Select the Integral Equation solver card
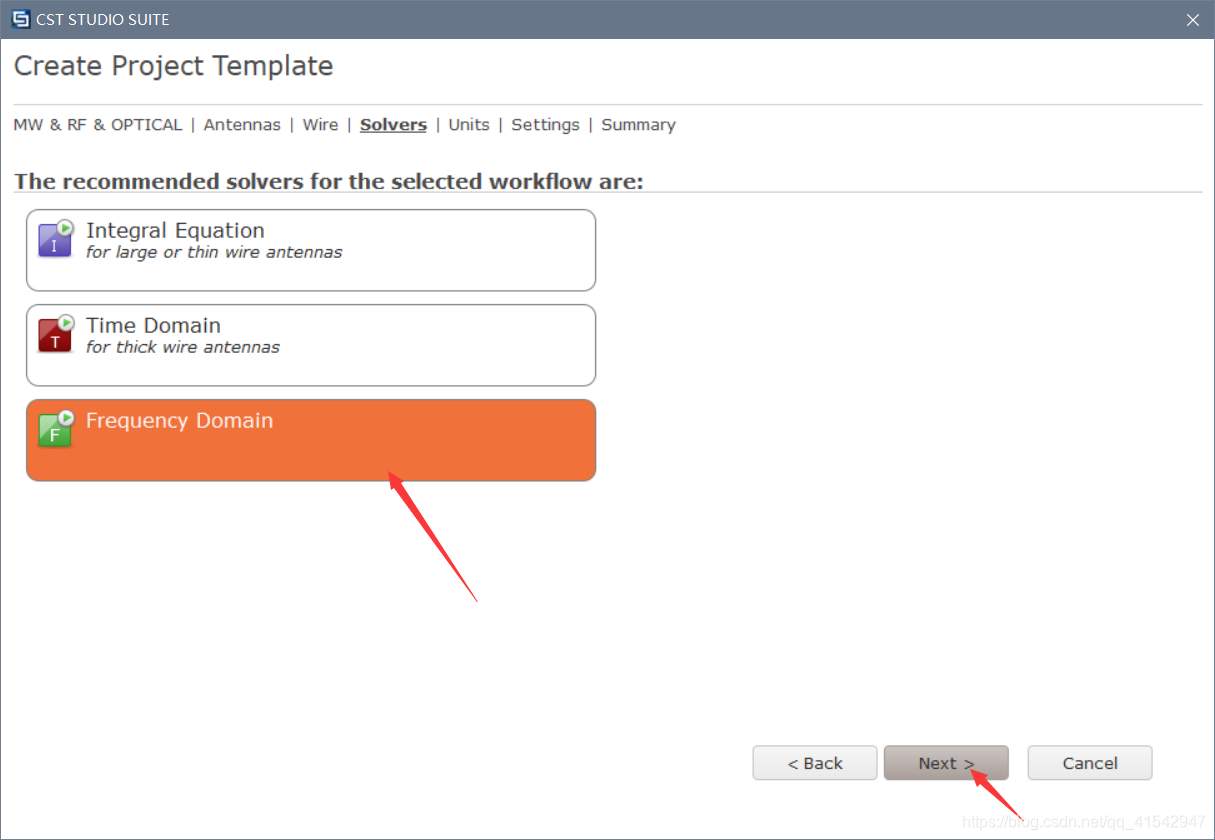Image resolution: width=1215 pixels, height=840 pixels. (x=311, y=250)
